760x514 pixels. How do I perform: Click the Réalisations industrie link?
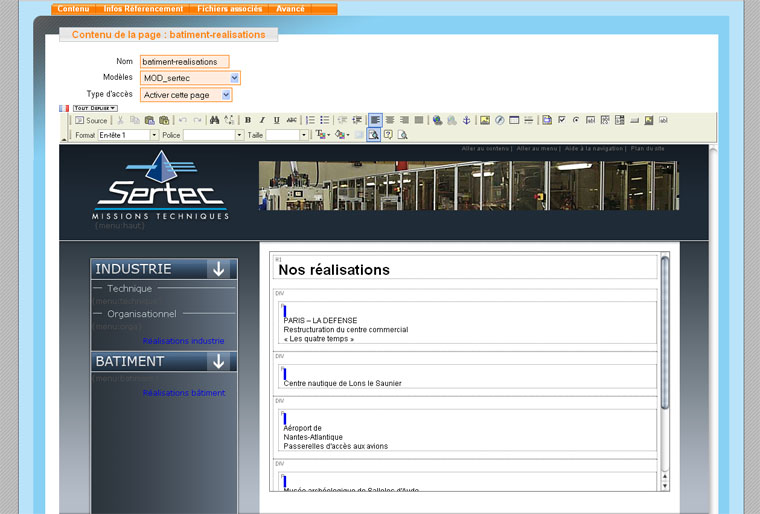(183, 341)
